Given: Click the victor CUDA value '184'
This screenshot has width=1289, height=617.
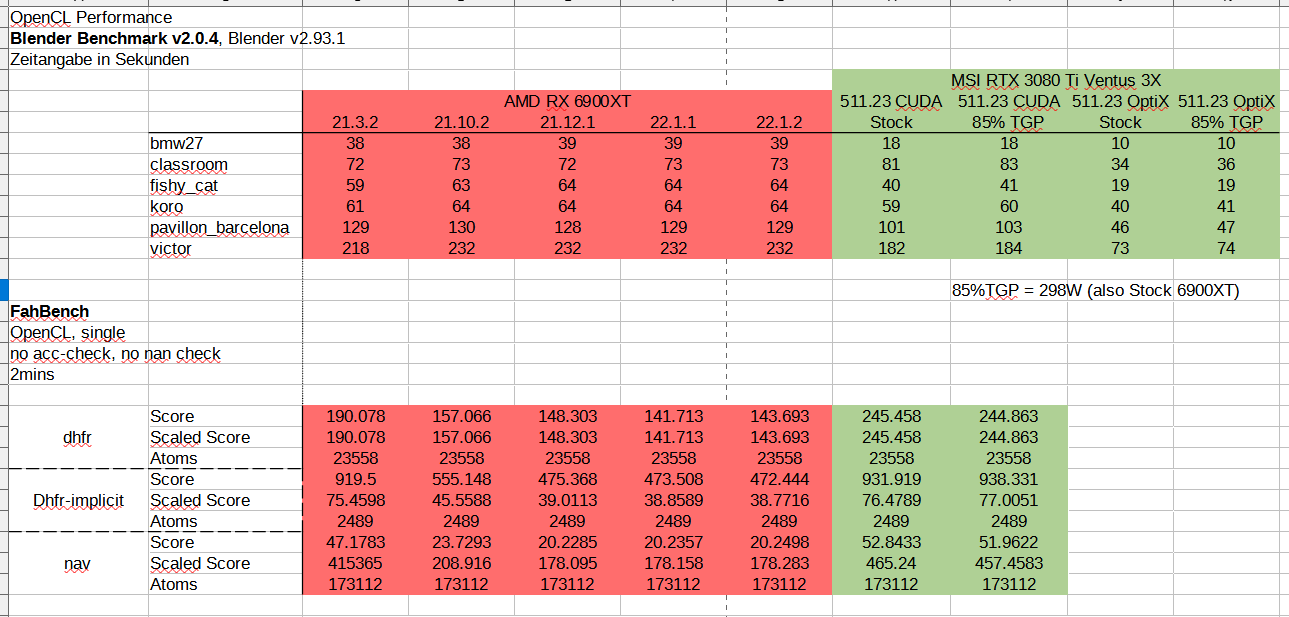Looking at the screenshot, I should coord(1008,248).
